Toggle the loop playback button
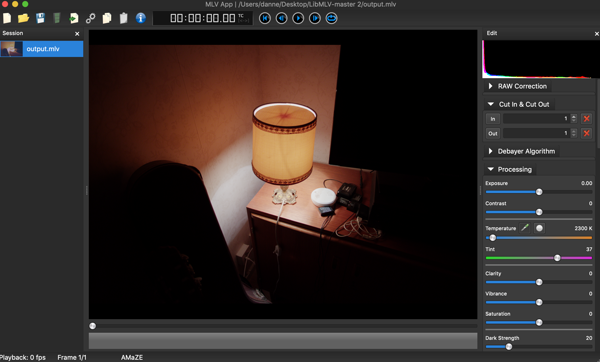 pos(331,18)
